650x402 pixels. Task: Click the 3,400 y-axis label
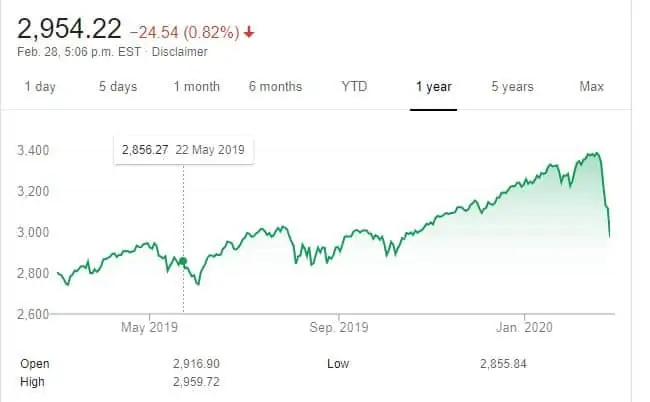point(34,150)
